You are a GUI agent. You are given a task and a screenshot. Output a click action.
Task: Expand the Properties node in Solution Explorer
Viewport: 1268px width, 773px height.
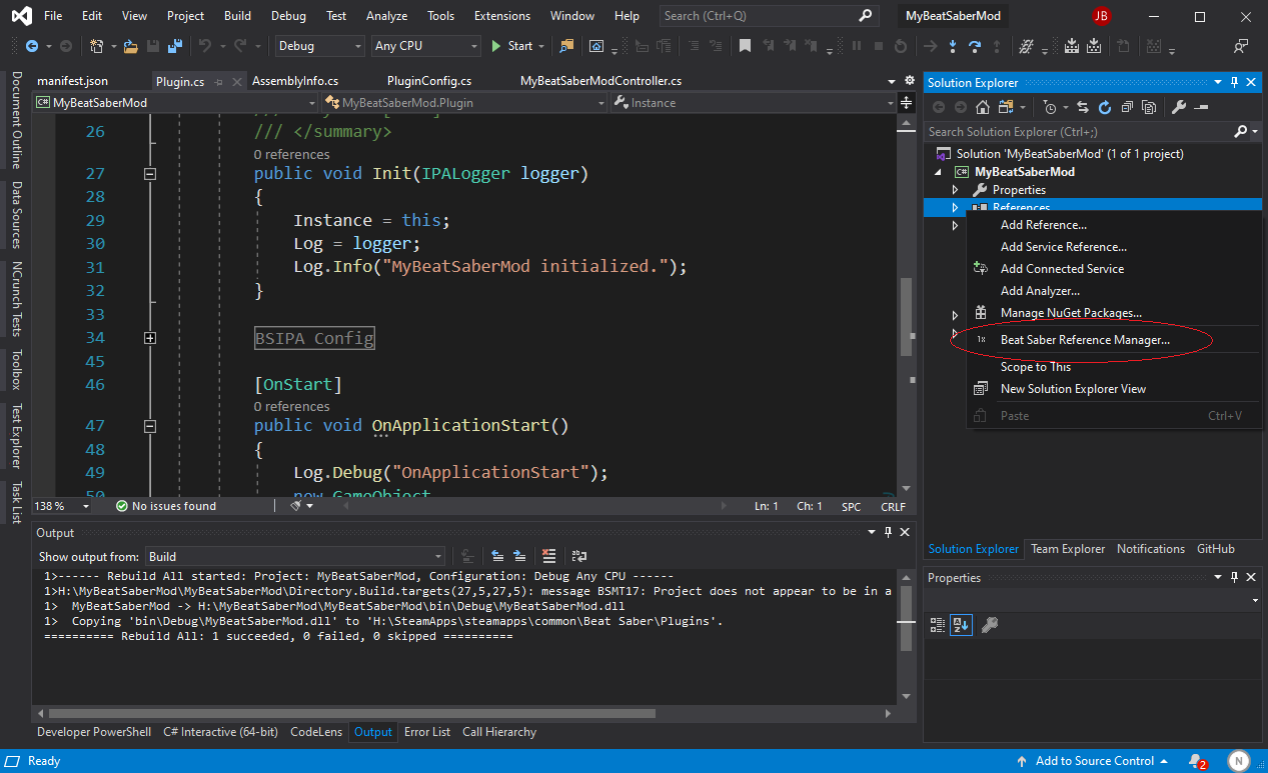955,190
